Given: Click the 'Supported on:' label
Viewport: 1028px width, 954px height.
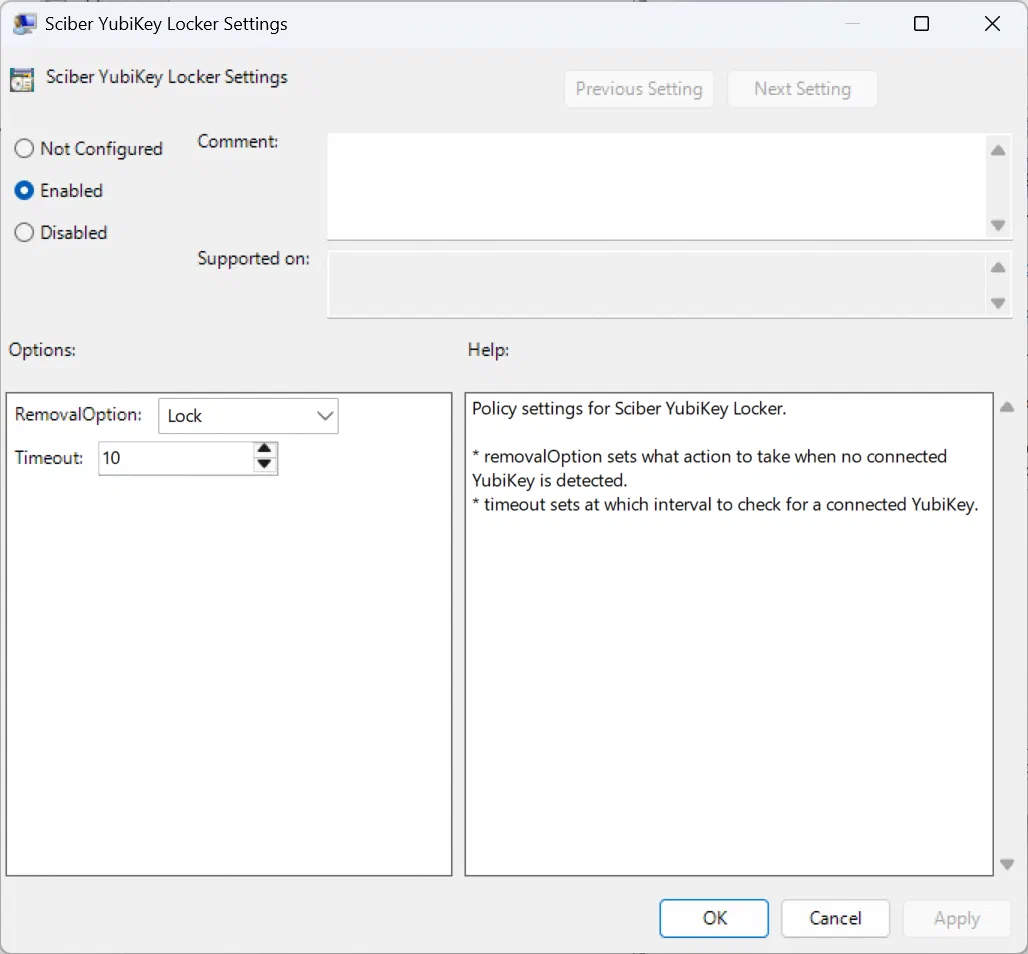Looking at the screenshot, I should pos(253,259).
